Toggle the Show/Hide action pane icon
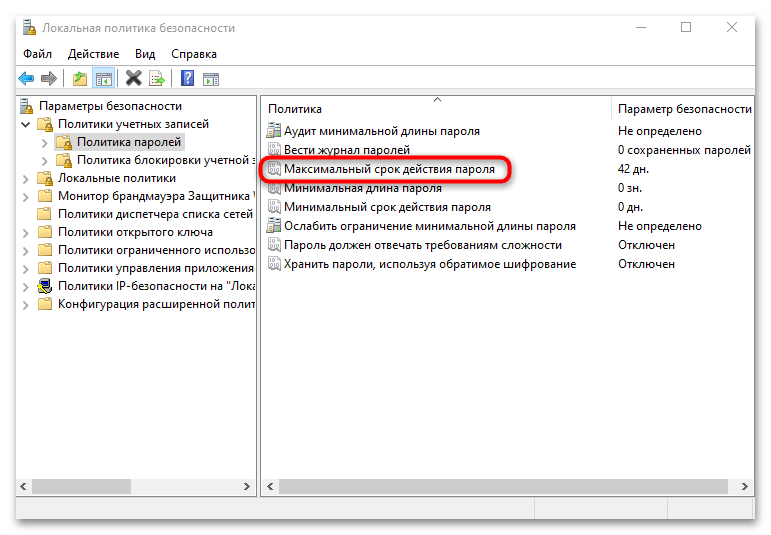Image resolution: width=771 pixels, height=535 pixels. 211,78
